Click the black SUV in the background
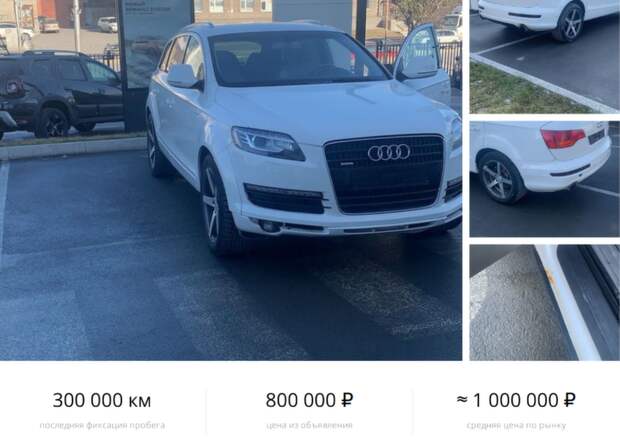 pyautogui.click(x=59, y=93)
